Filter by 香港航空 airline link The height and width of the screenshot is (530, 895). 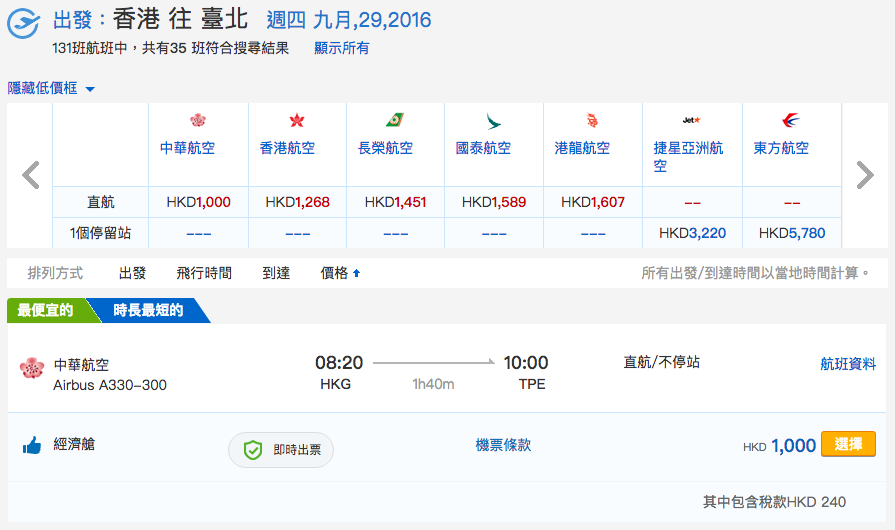pos(287,148)
